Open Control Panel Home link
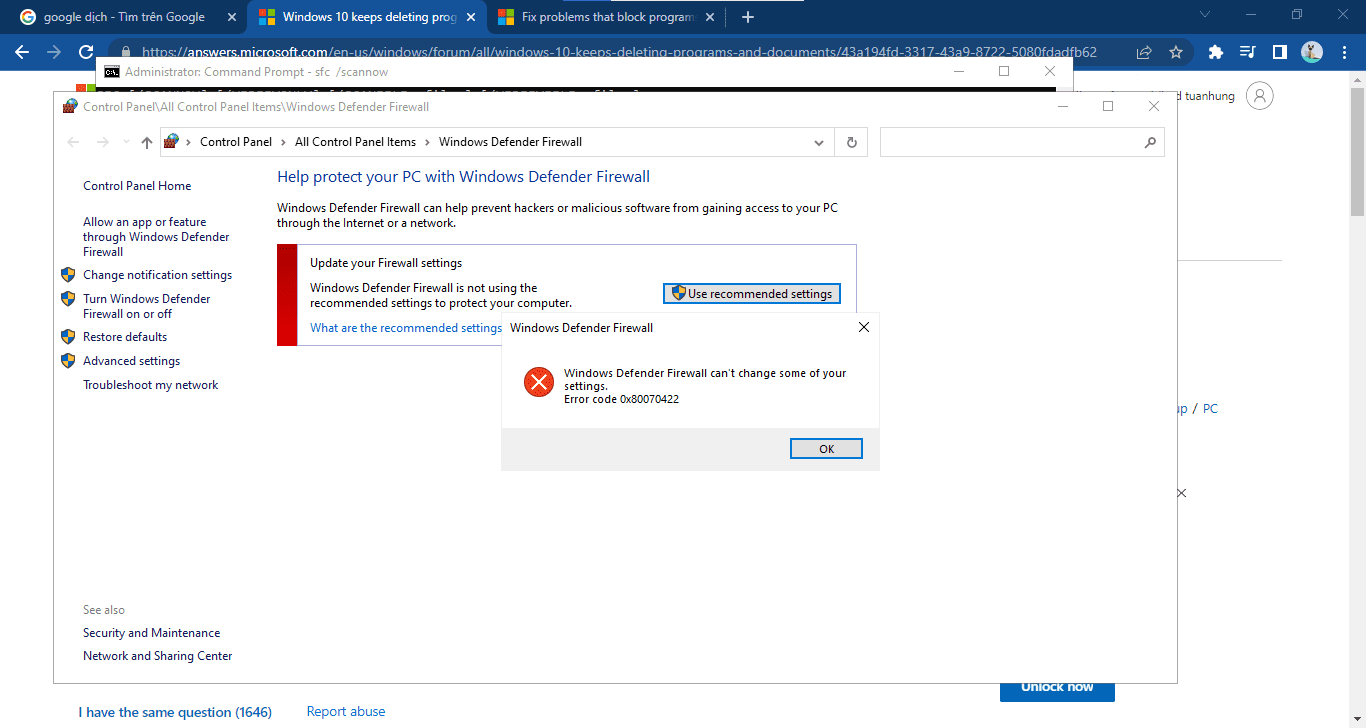This screenshot has height=728, width=1366. [137, 186]
